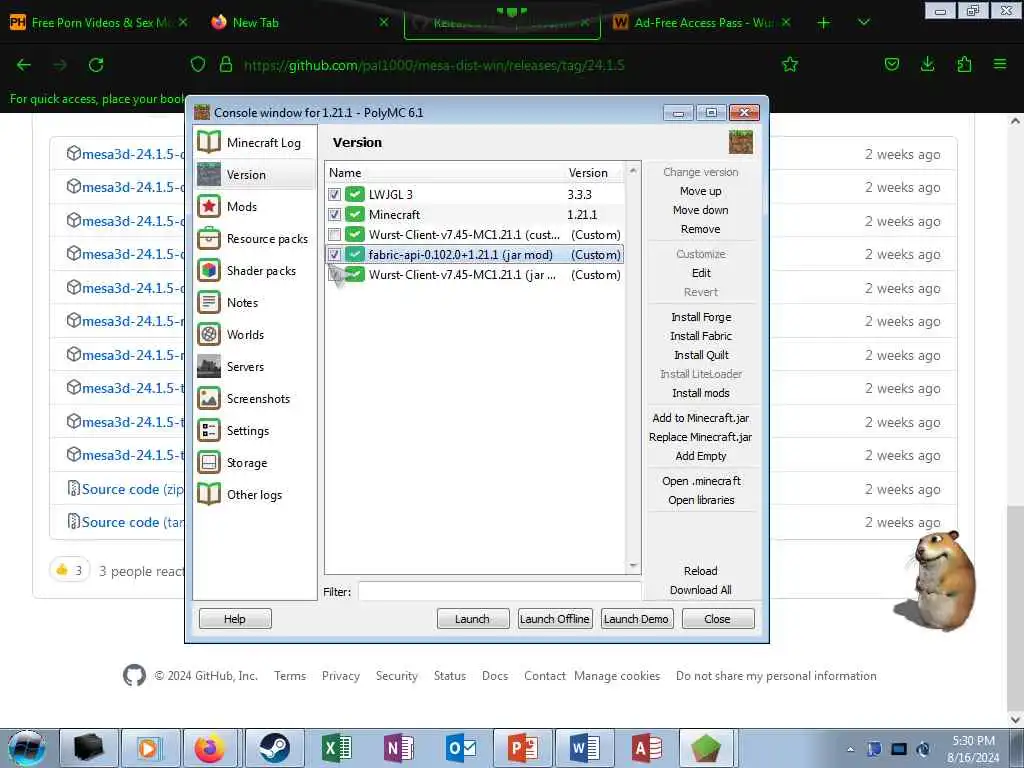Image resolution: width=1024 pixels, height=768 pixels.
Task: Open the Minecraft Log page
Action: (255, 142)
